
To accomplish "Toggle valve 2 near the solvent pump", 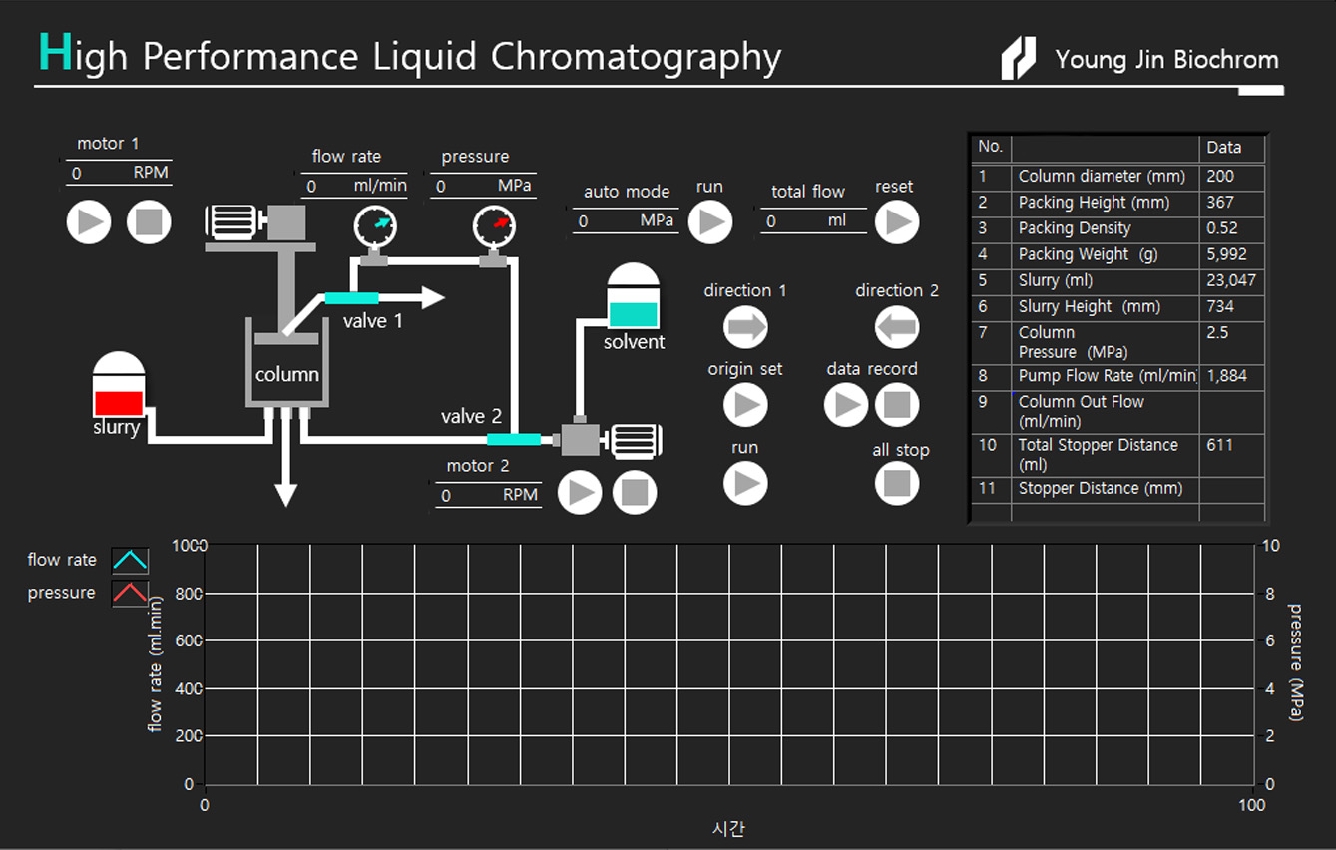I will click(x=513, y=439).
